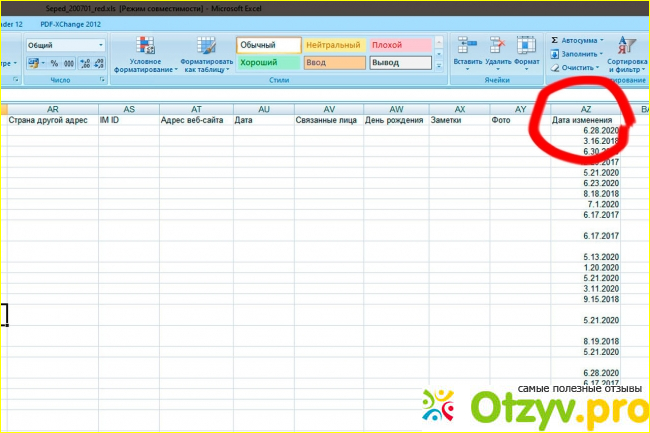Open Сортировка и фильтр tool
The image size is (650, 433).
point(626,52)
